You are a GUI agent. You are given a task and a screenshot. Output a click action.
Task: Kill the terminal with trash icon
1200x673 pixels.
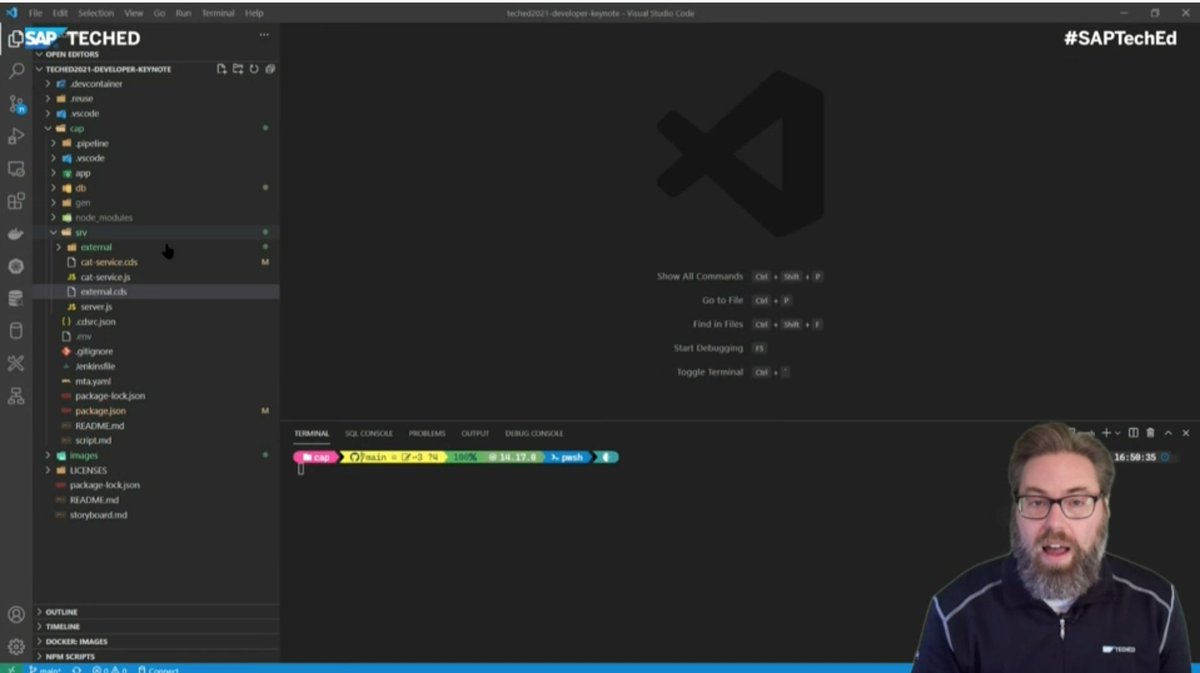pos(1150,433)
